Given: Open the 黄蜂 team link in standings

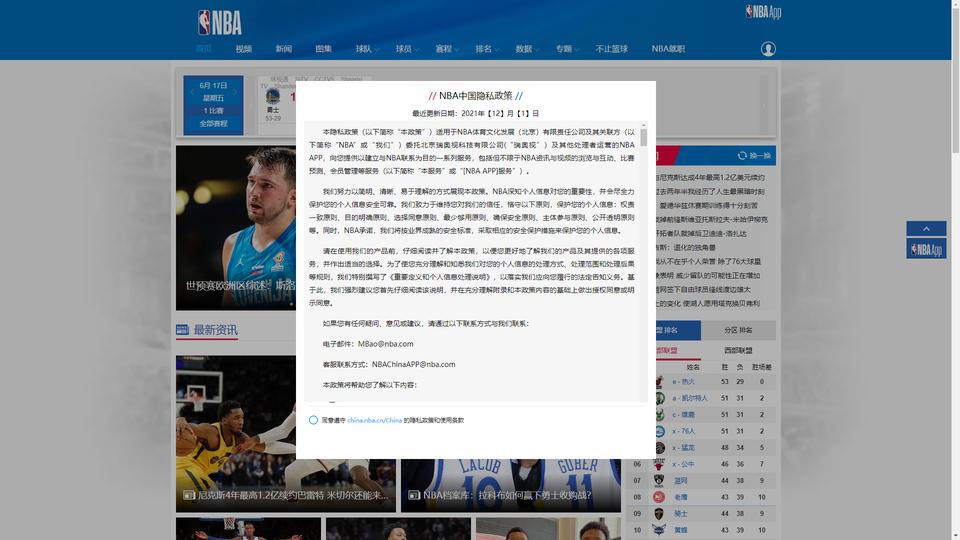Looking at the screenshot, I should point(681,530).
